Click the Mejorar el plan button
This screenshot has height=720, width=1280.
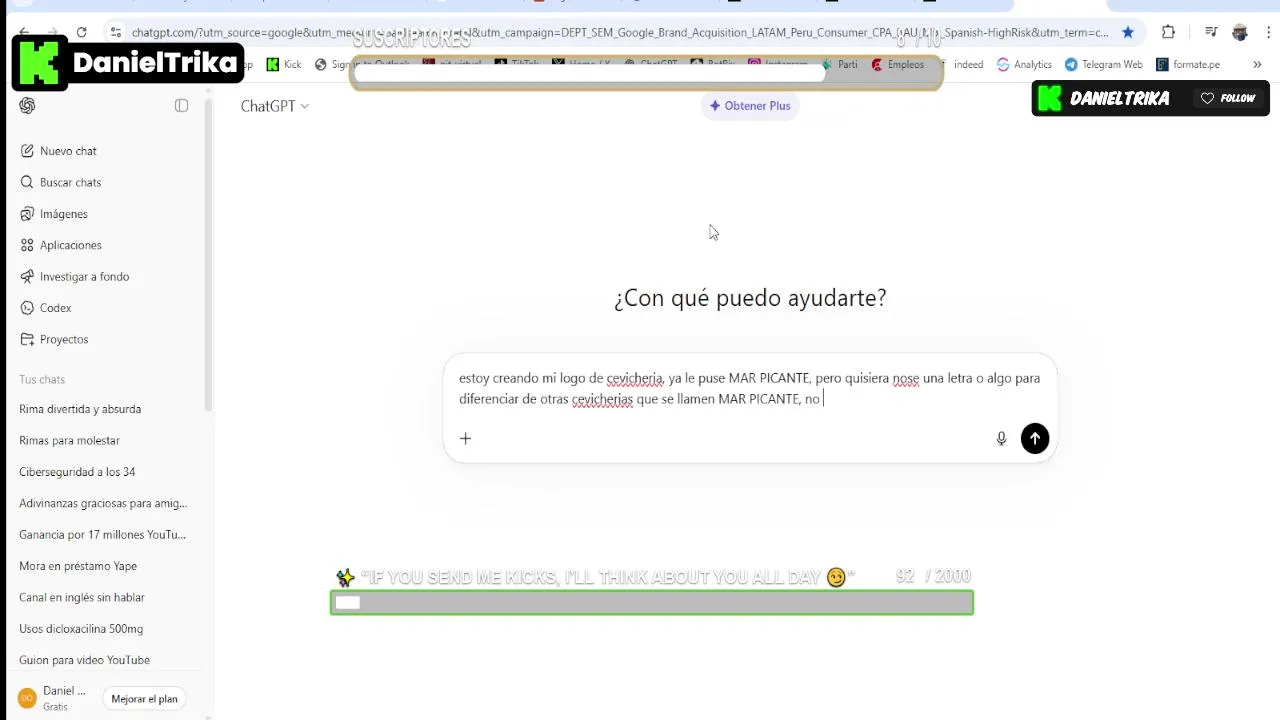pyautogui.click(x=144, y=699)
